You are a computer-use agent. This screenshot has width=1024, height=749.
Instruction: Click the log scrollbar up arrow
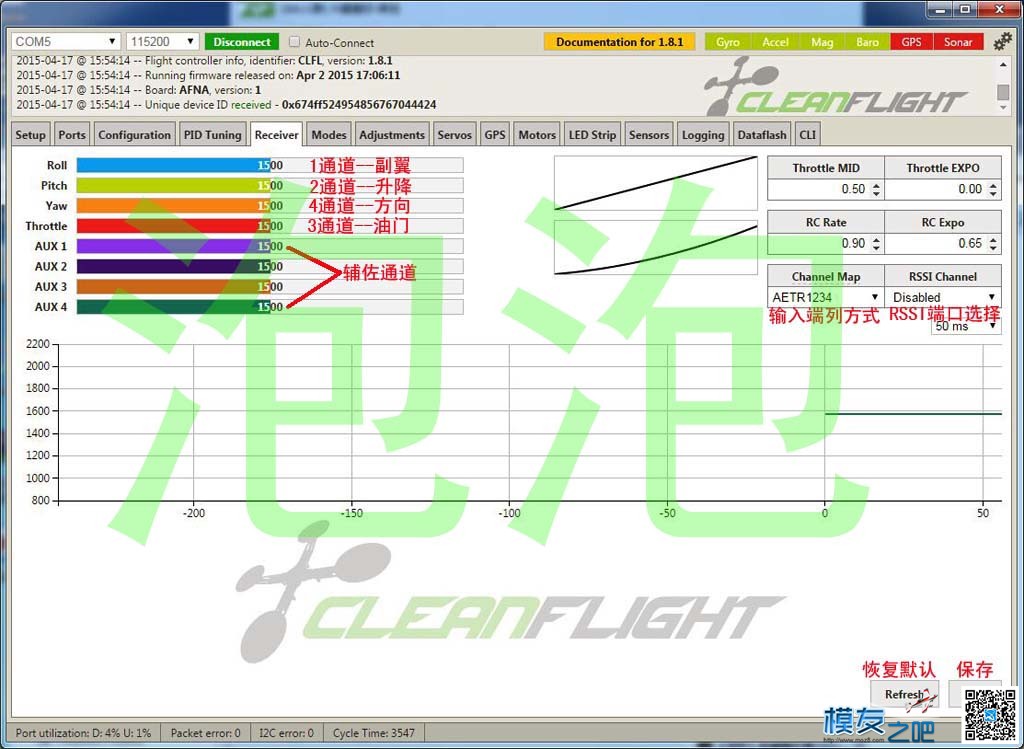1003,65
